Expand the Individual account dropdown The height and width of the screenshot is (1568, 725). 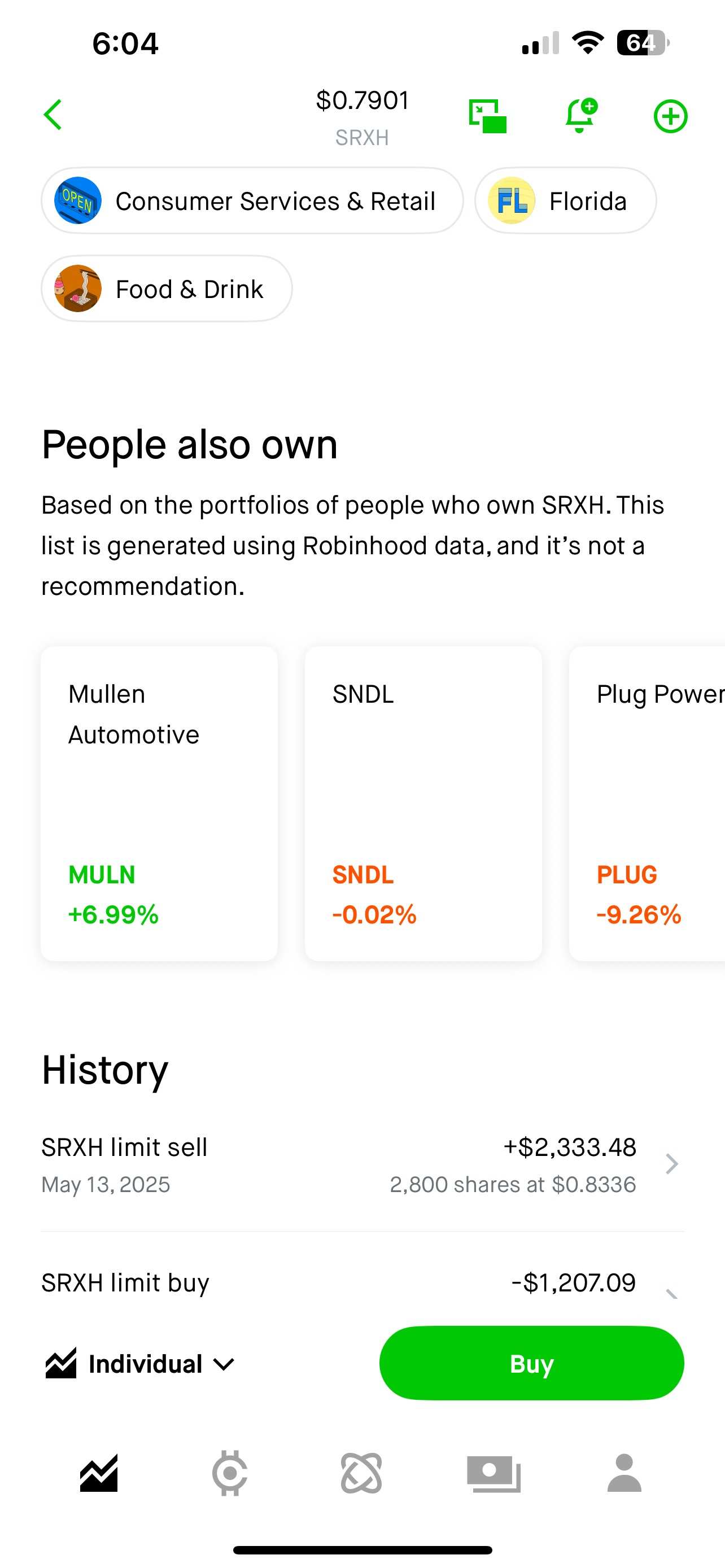click(140, 1364)
